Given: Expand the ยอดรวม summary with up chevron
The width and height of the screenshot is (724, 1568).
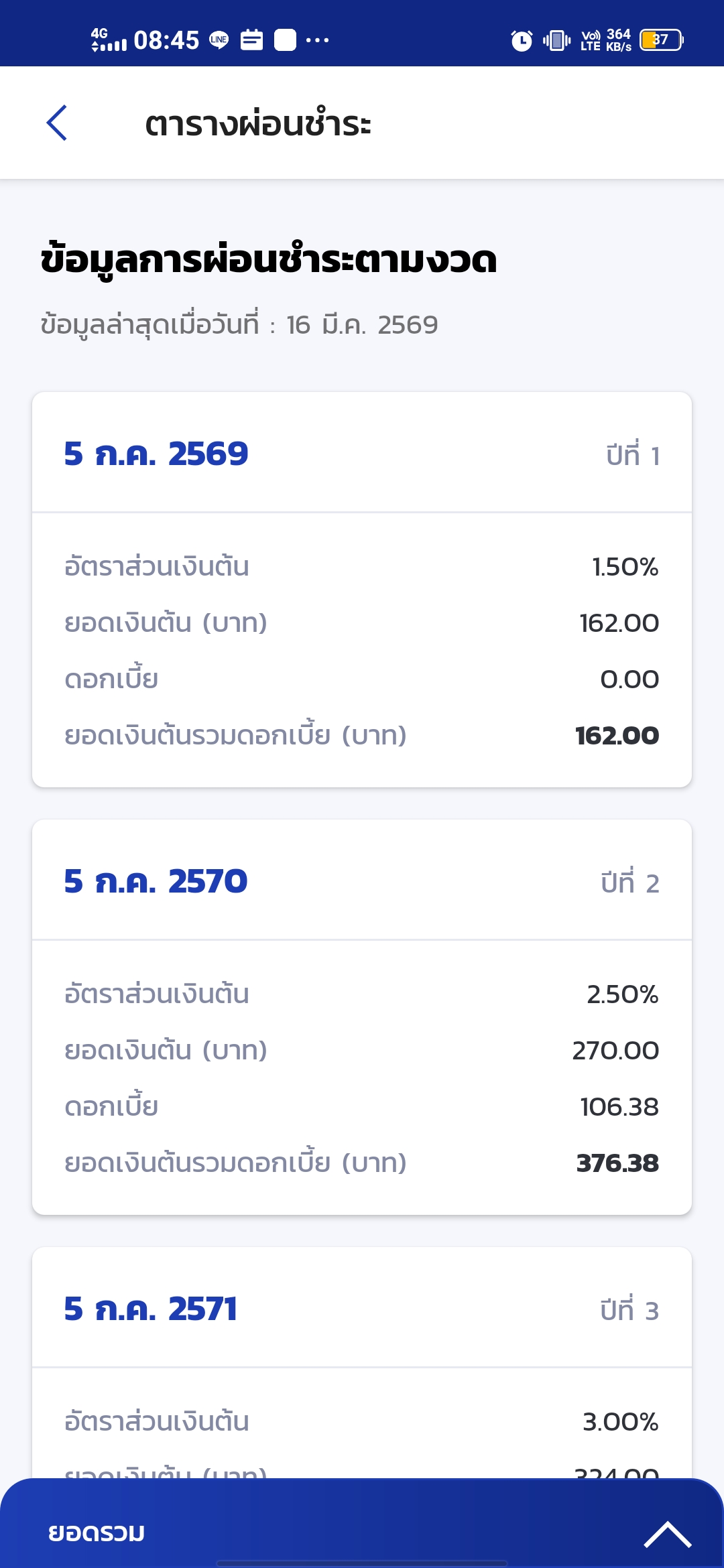Looking at the screenshot, I should (x=667, y=1534).
